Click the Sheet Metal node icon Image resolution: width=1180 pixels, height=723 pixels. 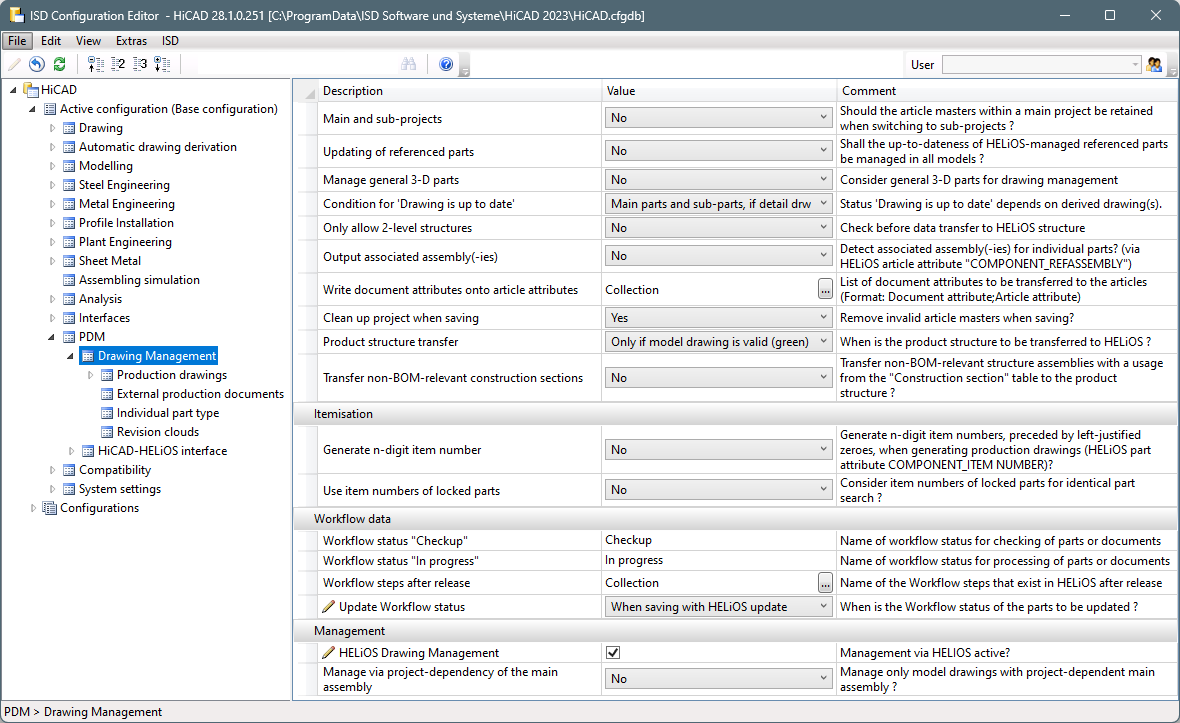point(69,261)
